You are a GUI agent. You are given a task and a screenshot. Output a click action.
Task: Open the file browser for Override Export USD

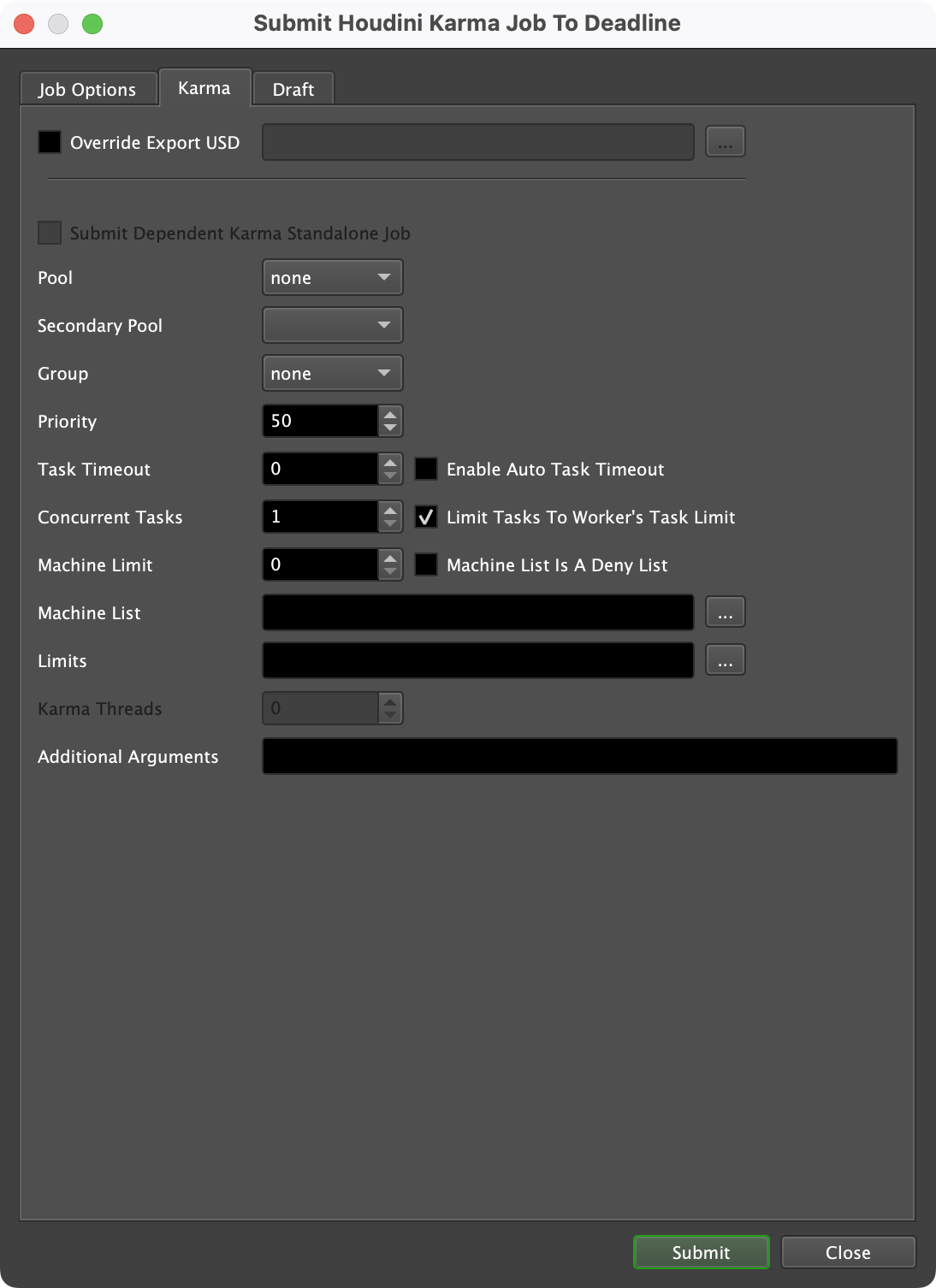tap(725, 141)
